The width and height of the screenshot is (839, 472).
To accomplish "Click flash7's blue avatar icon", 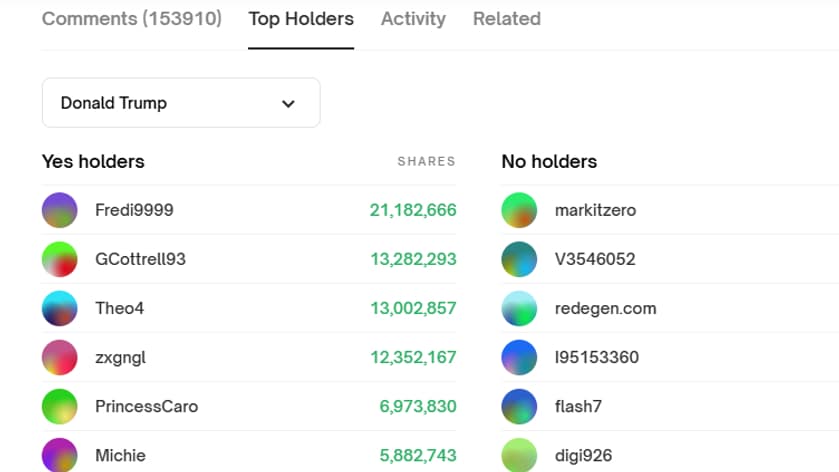I will [x=519, y=406].
